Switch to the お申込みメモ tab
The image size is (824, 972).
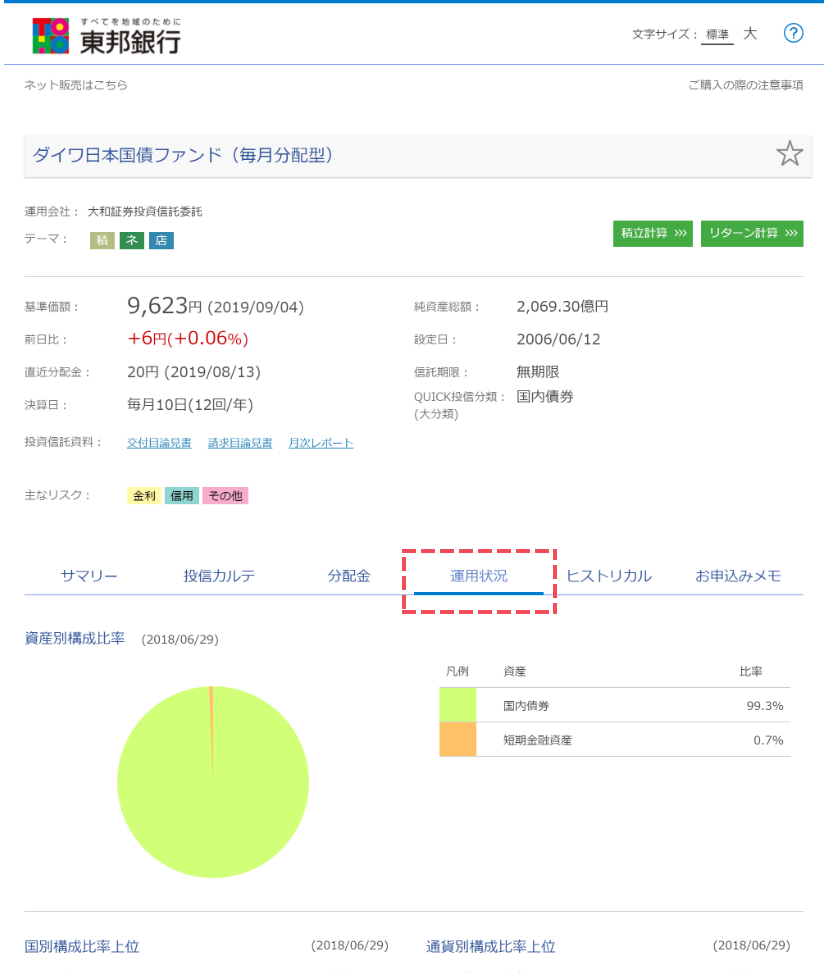738,576
